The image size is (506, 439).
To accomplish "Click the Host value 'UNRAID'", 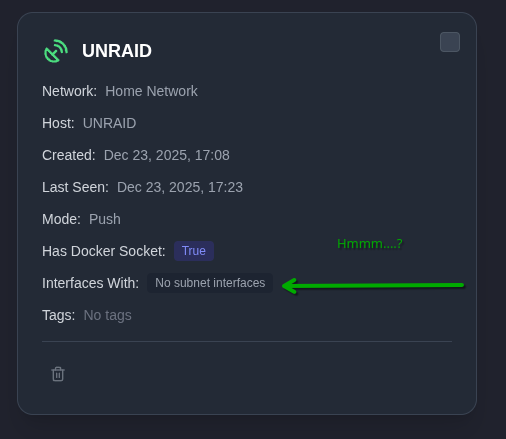I will [x=109, y=123].
